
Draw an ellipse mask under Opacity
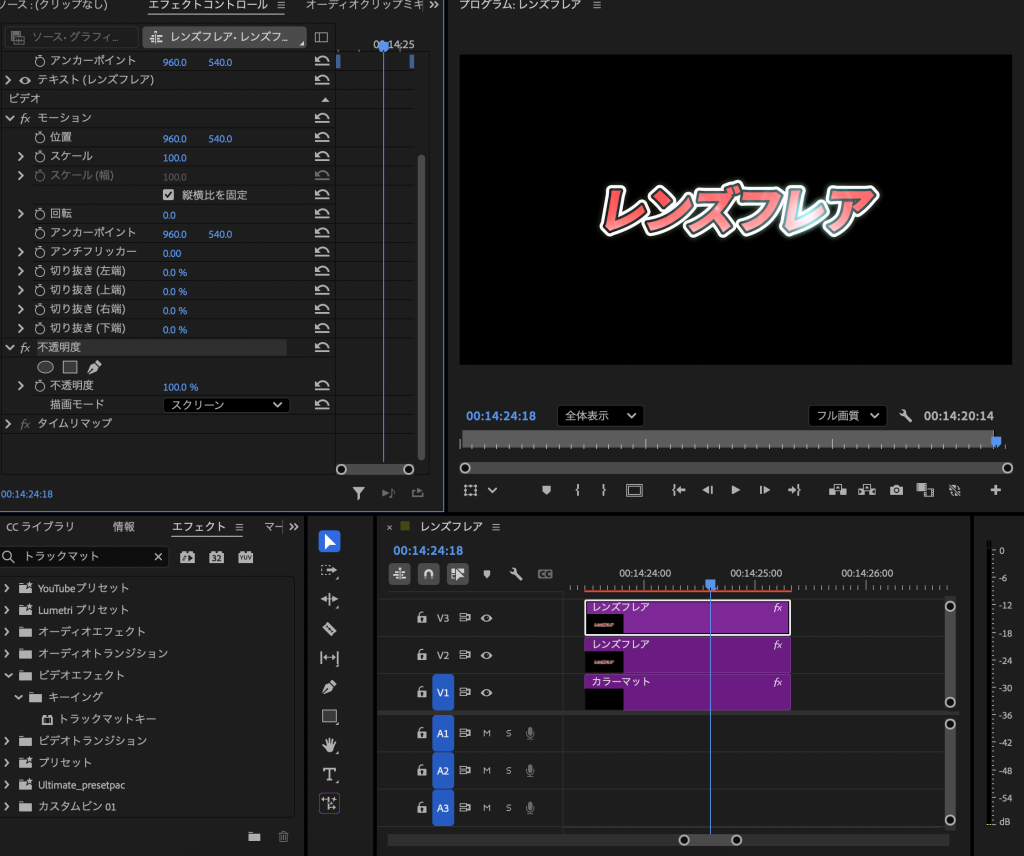pos(45,367)
